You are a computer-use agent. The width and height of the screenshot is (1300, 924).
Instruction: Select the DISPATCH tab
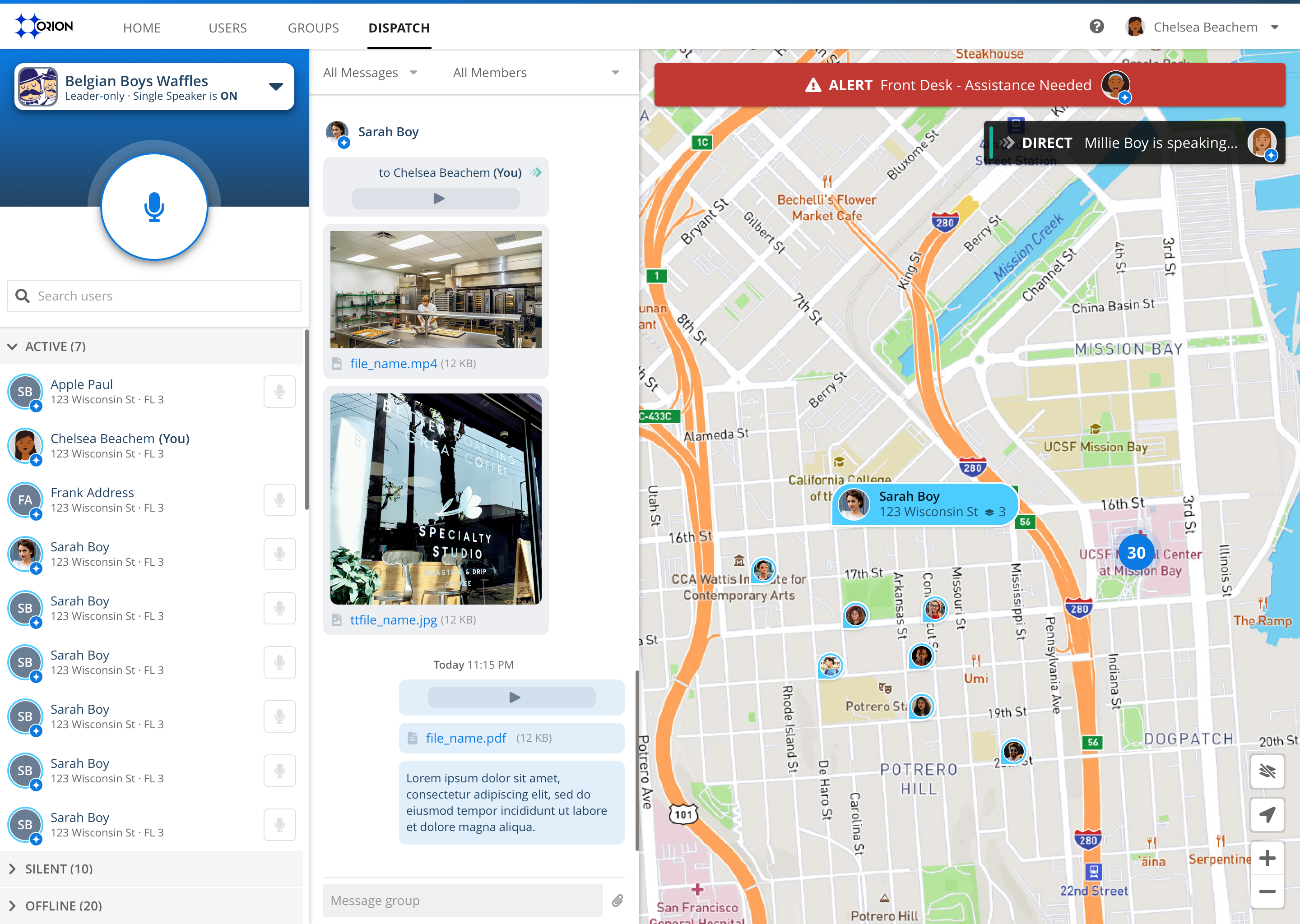click(399, 28)
